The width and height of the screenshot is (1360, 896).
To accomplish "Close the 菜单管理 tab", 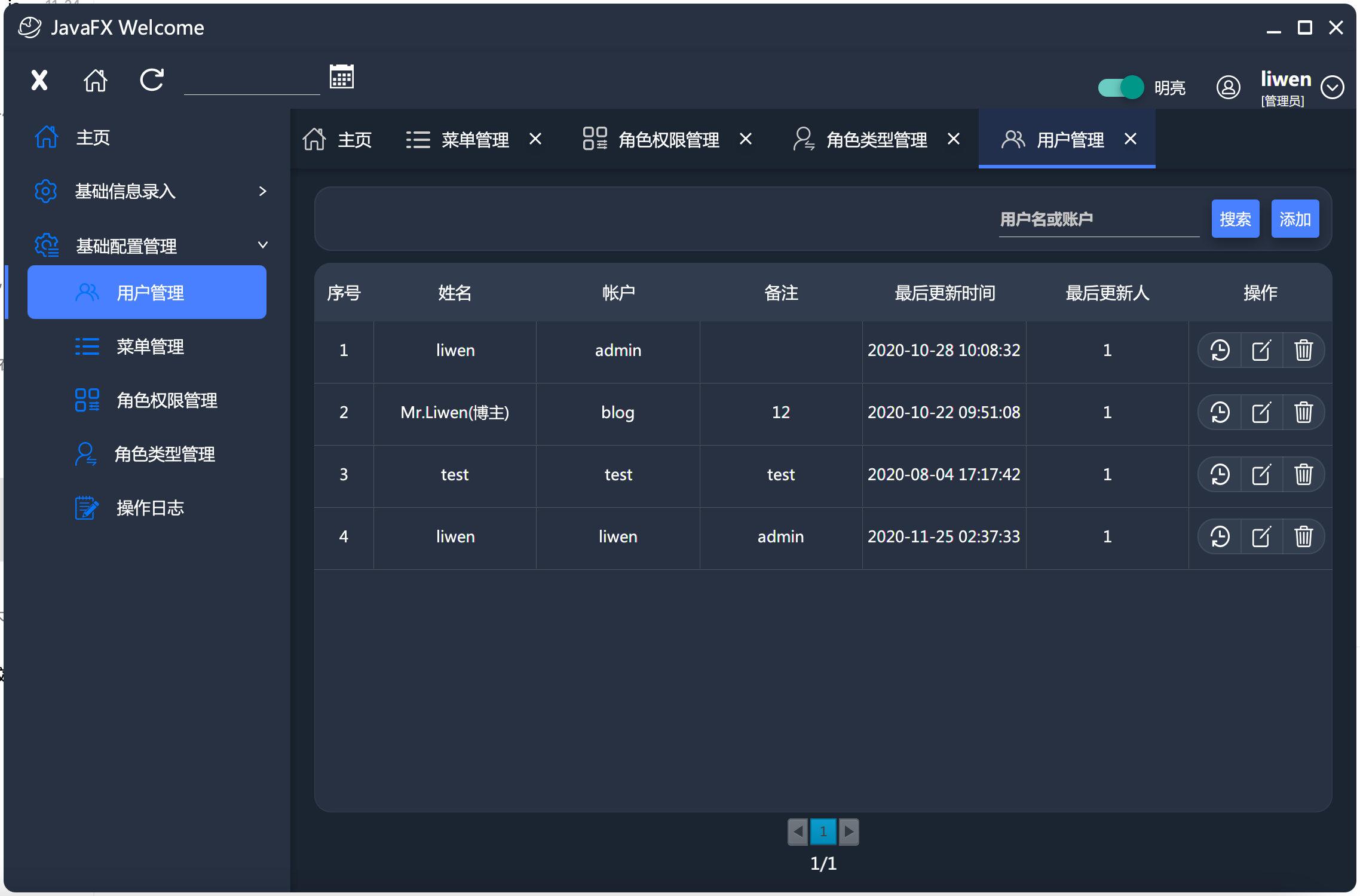I will [535, 139].
